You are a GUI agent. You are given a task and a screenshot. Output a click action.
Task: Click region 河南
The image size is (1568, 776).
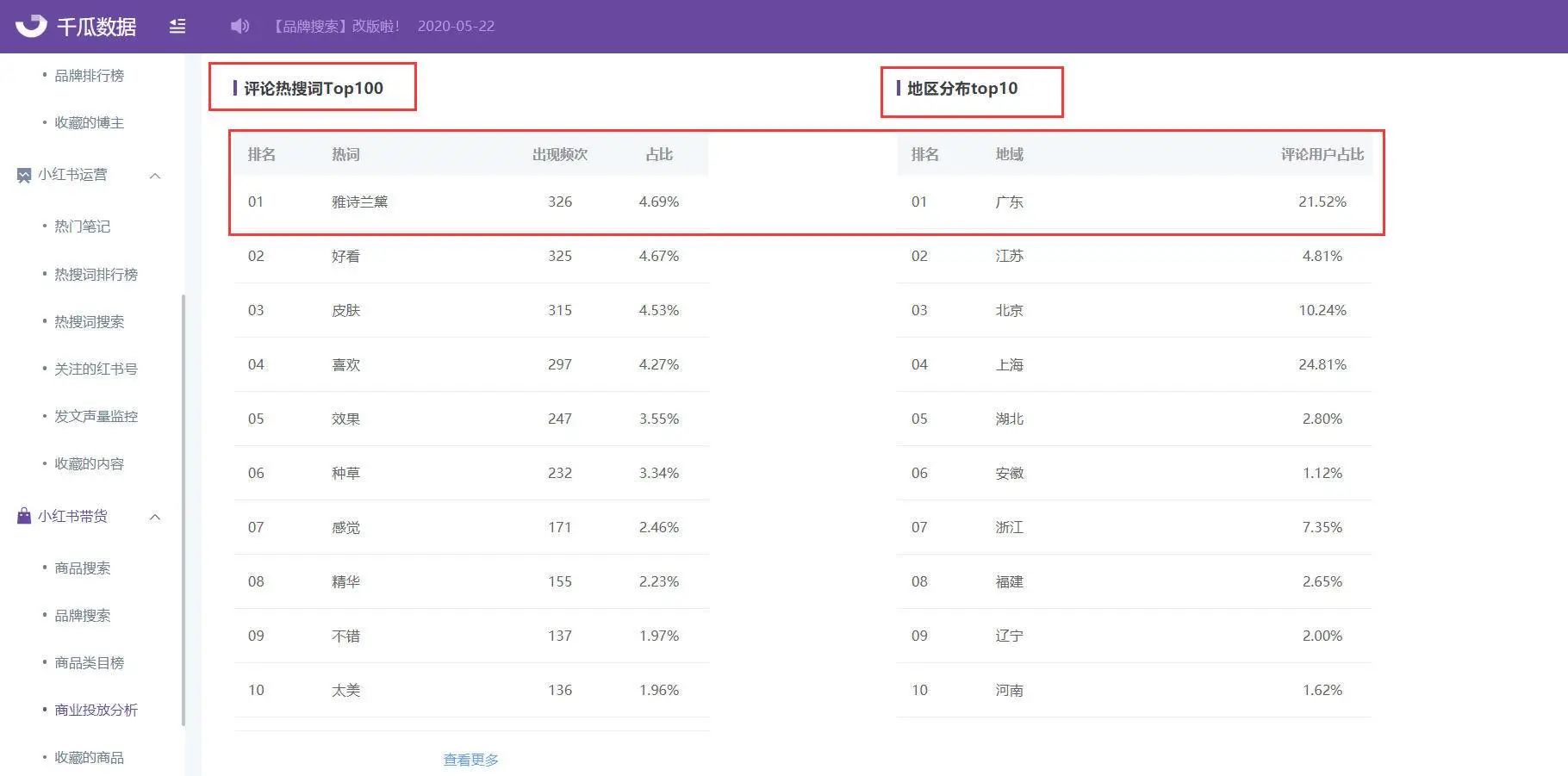(1009, 690)
